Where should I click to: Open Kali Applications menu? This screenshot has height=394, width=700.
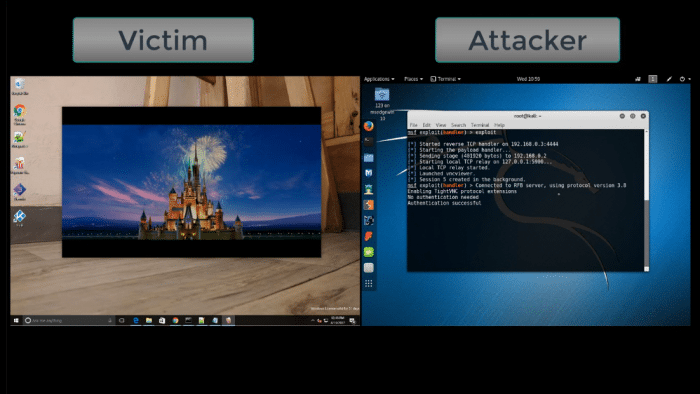(x=379, y=79)
